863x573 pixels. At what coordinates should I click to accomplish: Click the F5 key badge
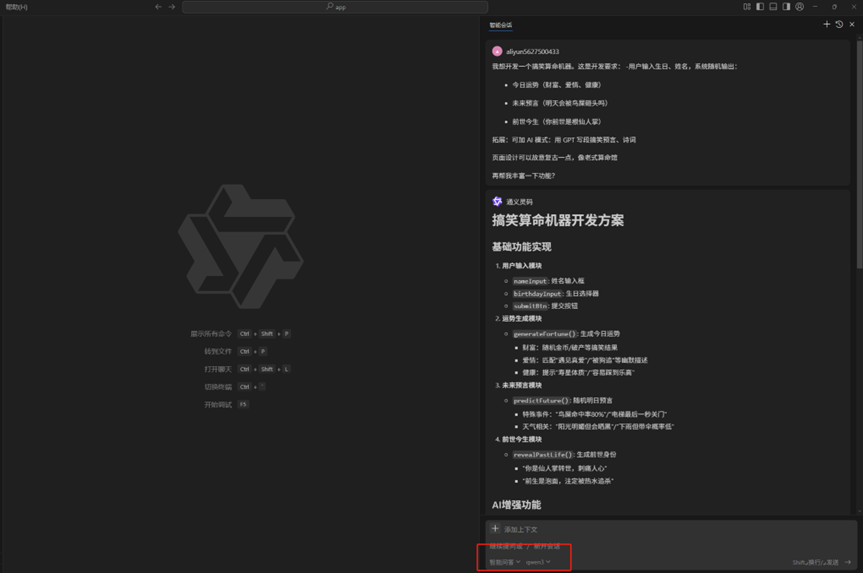pyautogui.click(x=243, y=405)
